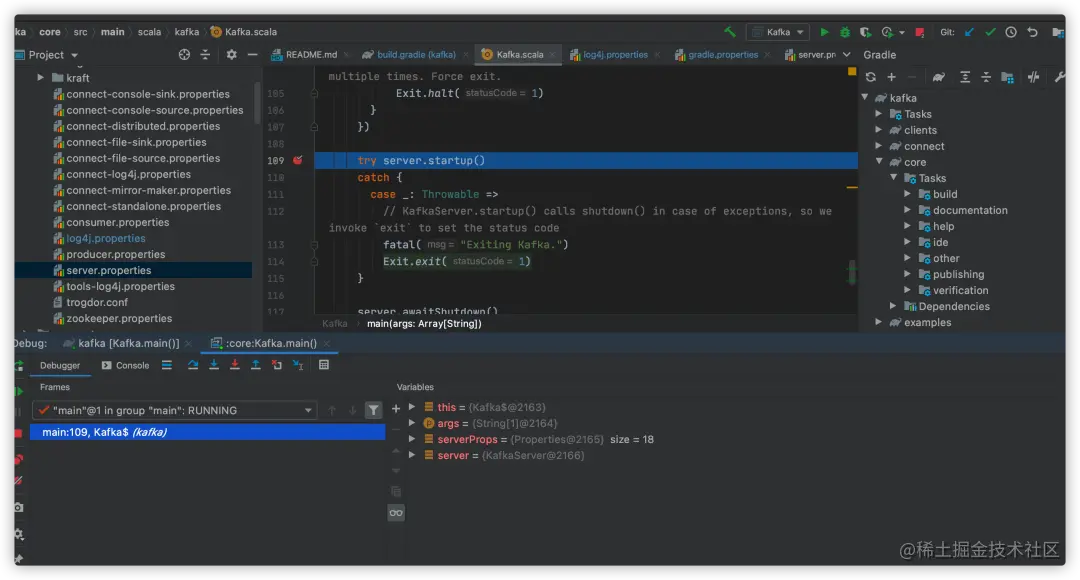Toggle the frames filter funnel button
This screenshot has height=580, width=1080.
click(373, 411)
